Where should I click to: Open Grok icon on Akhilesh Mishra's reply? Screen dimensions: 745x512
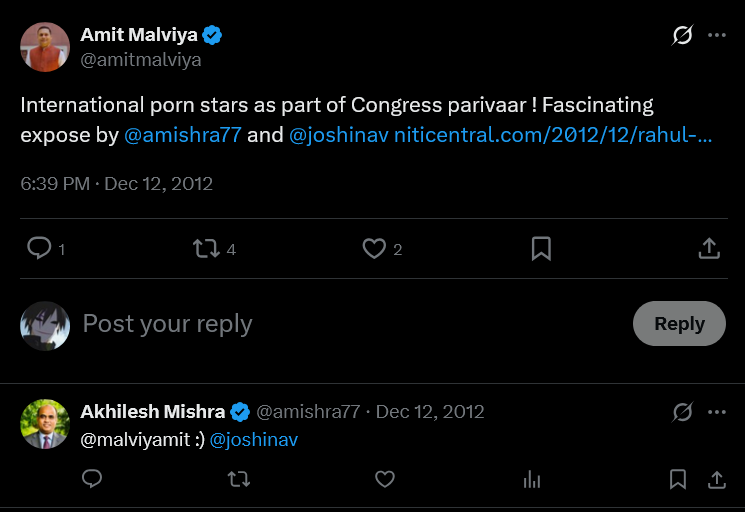coord(682,412)
